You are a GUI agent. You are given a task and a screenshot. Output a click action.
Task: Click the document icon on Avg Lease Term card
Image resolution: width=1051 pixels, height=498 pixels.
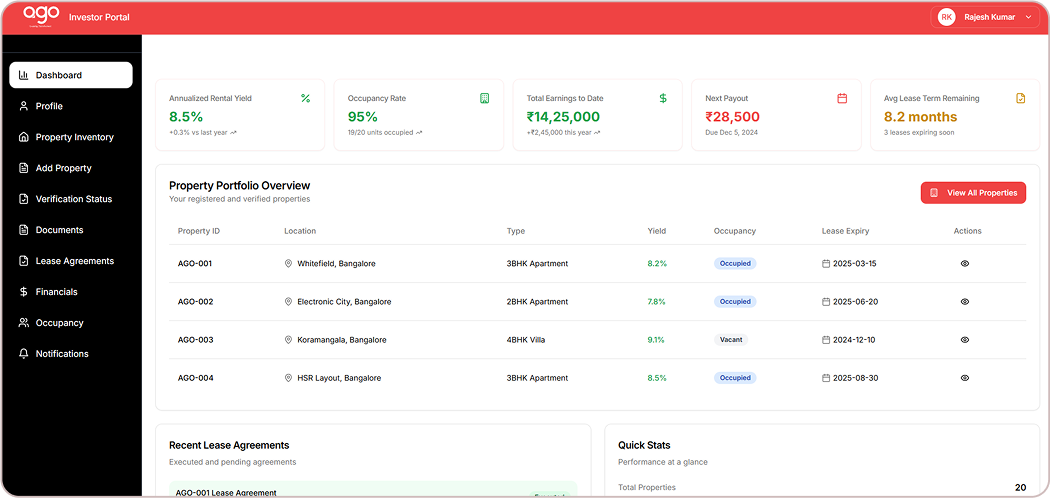pos(1020,98)
